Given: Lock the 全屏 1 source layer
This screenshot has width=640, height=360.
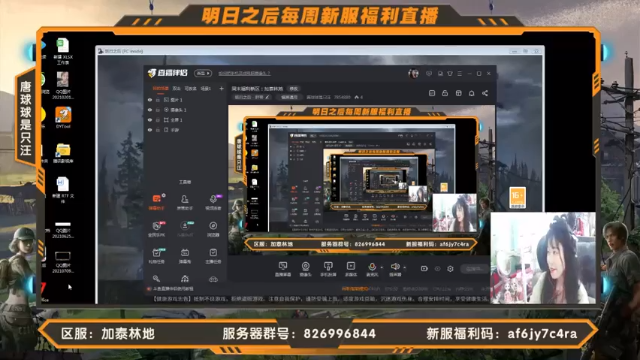Looking at the screenshot, I should click(x=158, y=120).
